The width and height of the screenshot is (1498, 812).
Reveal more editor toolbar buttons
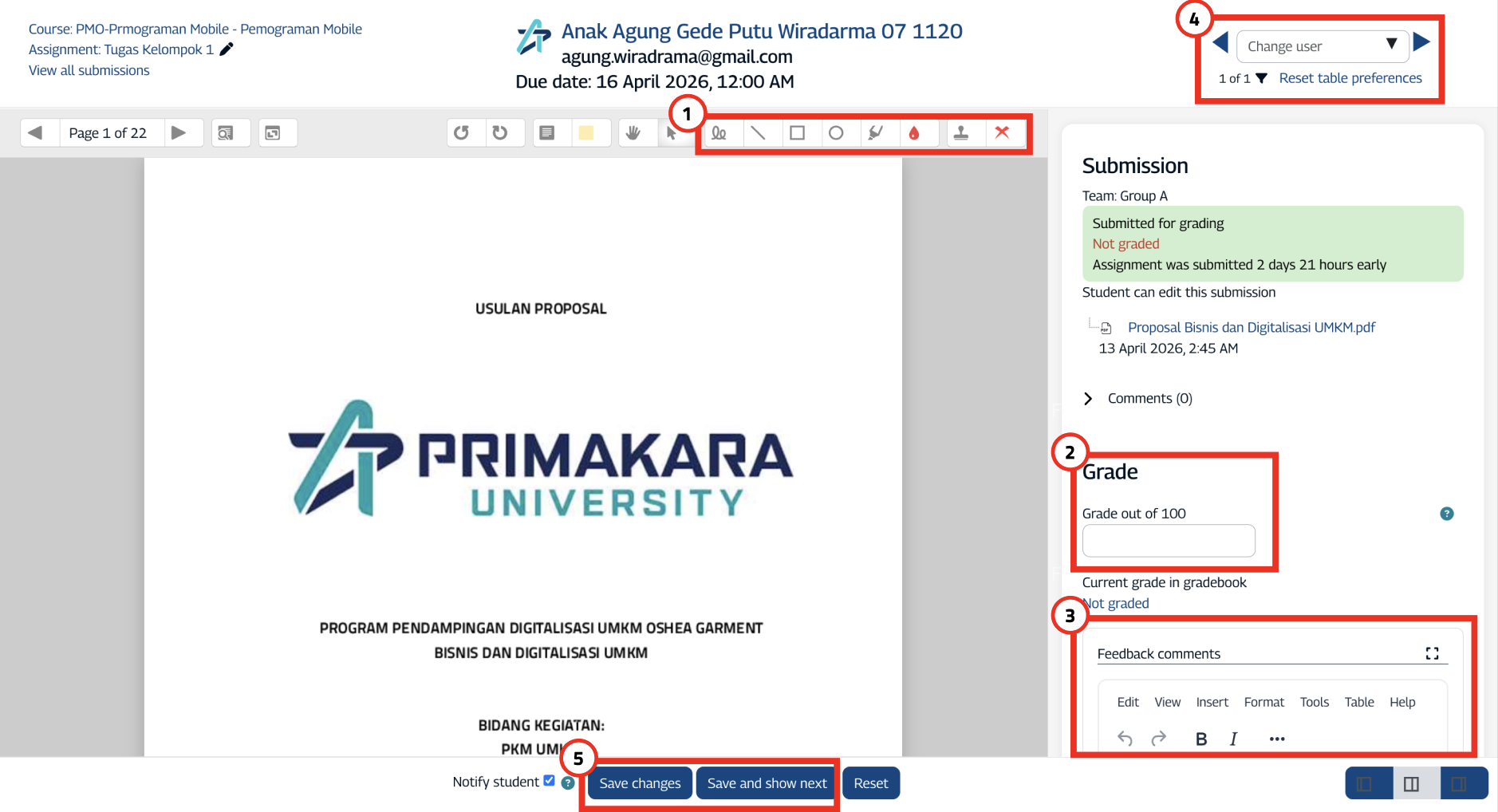pyautogui.click(x=1277, y=739)
